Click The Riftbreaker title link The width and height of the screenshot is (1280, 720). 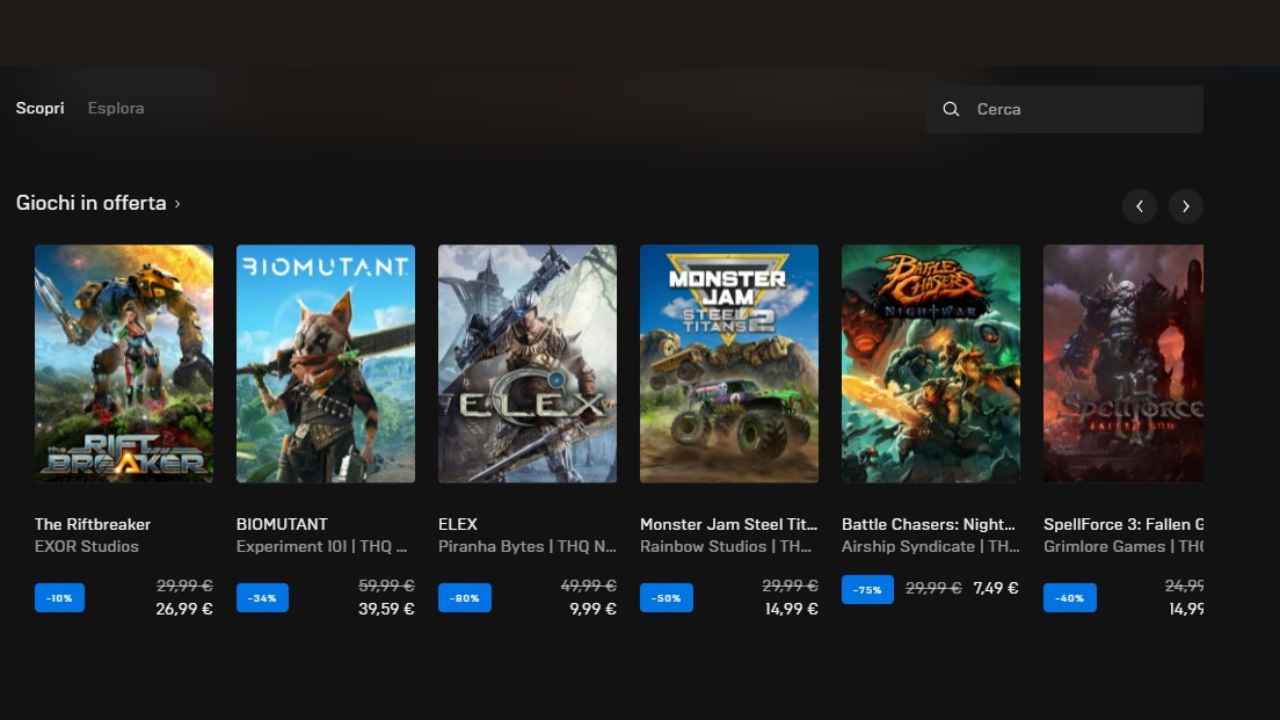[x=93, y=524]
